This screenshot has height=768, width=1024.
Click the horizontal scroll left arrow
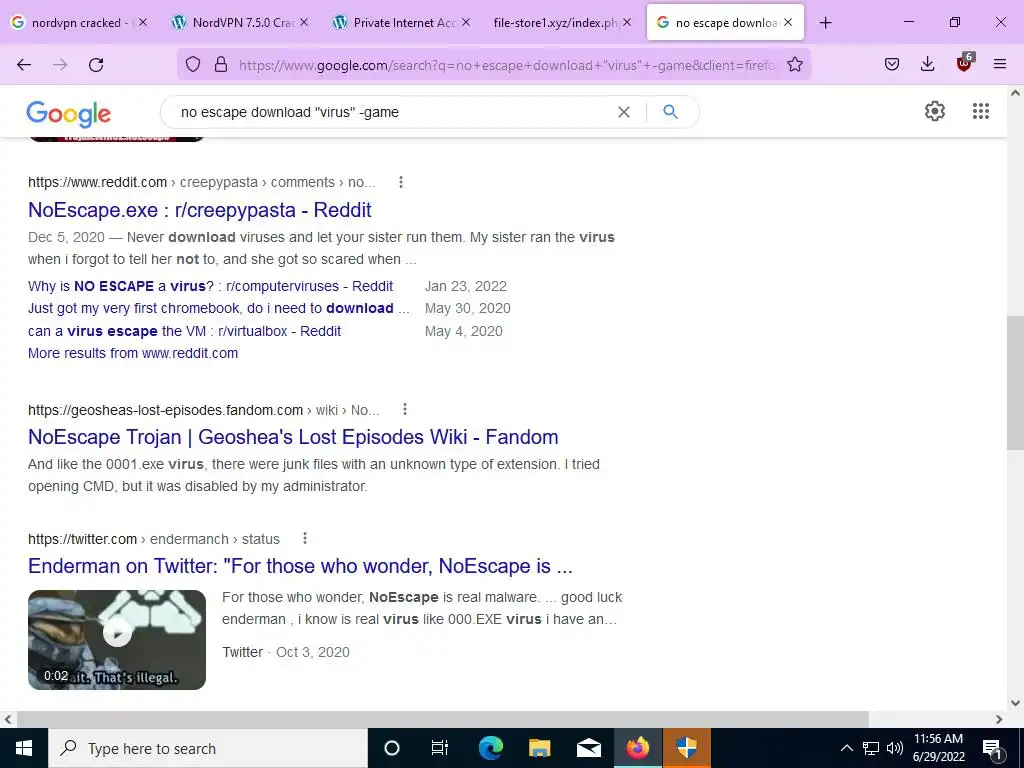pyautogui.click(x=8, y=719)
